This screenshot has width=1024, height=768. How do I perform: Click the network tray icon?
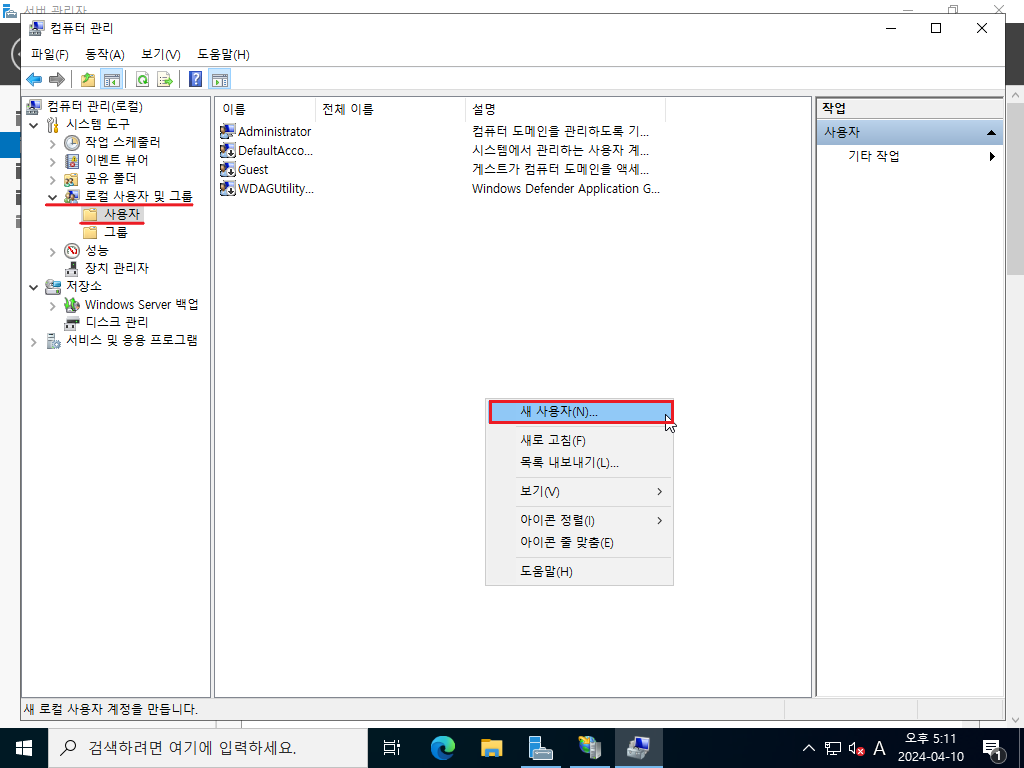point(833,748)
